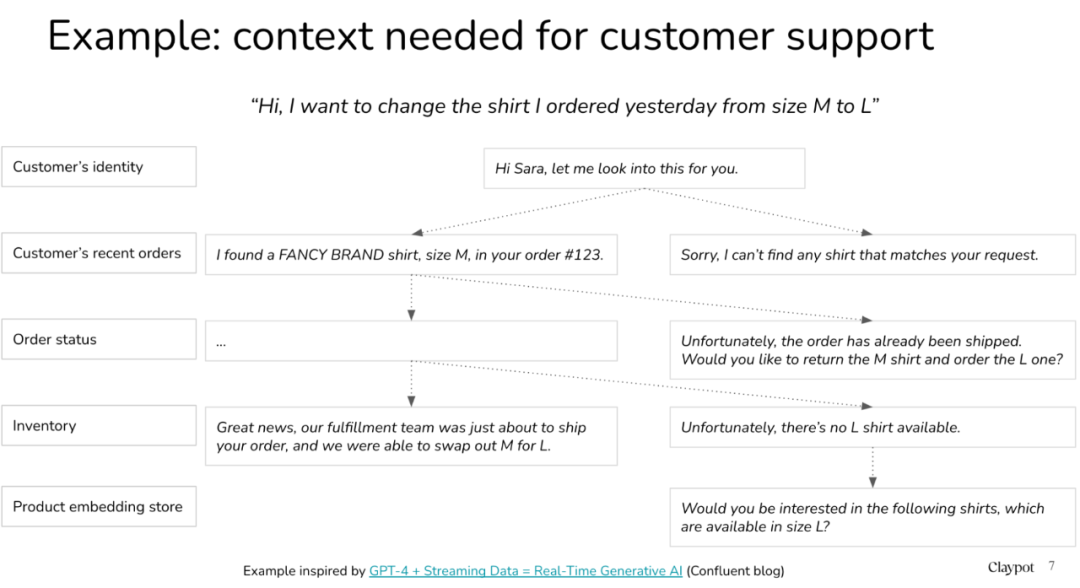Click the Product embedding store box

(x=98, y=506)
